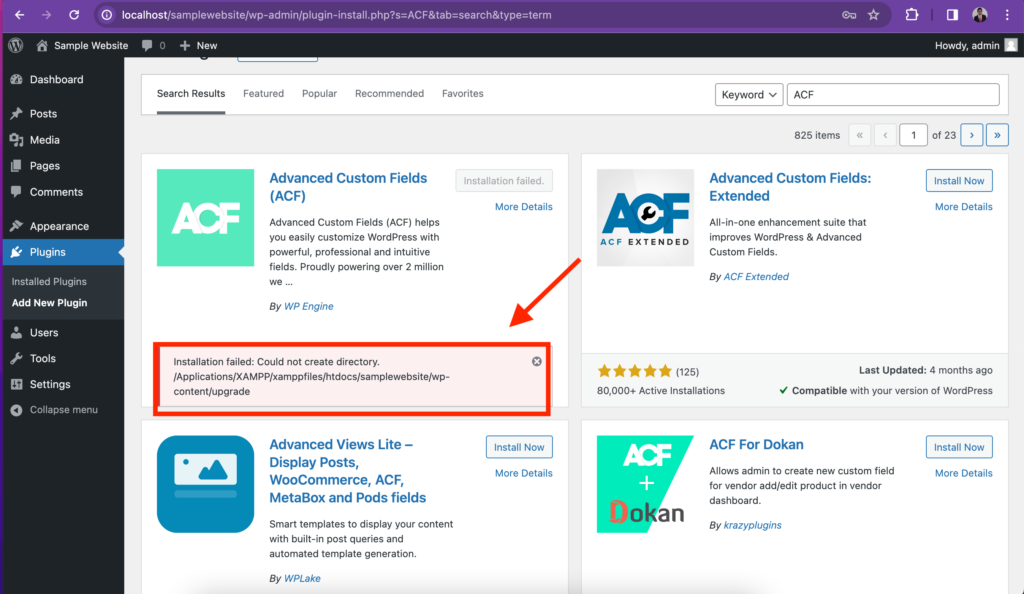Image resolution: width=1024 pixels, height=594 pixels.
Task: More Details for Advanced Custom Fields (ACF)
Action: [x=523, y=206]
